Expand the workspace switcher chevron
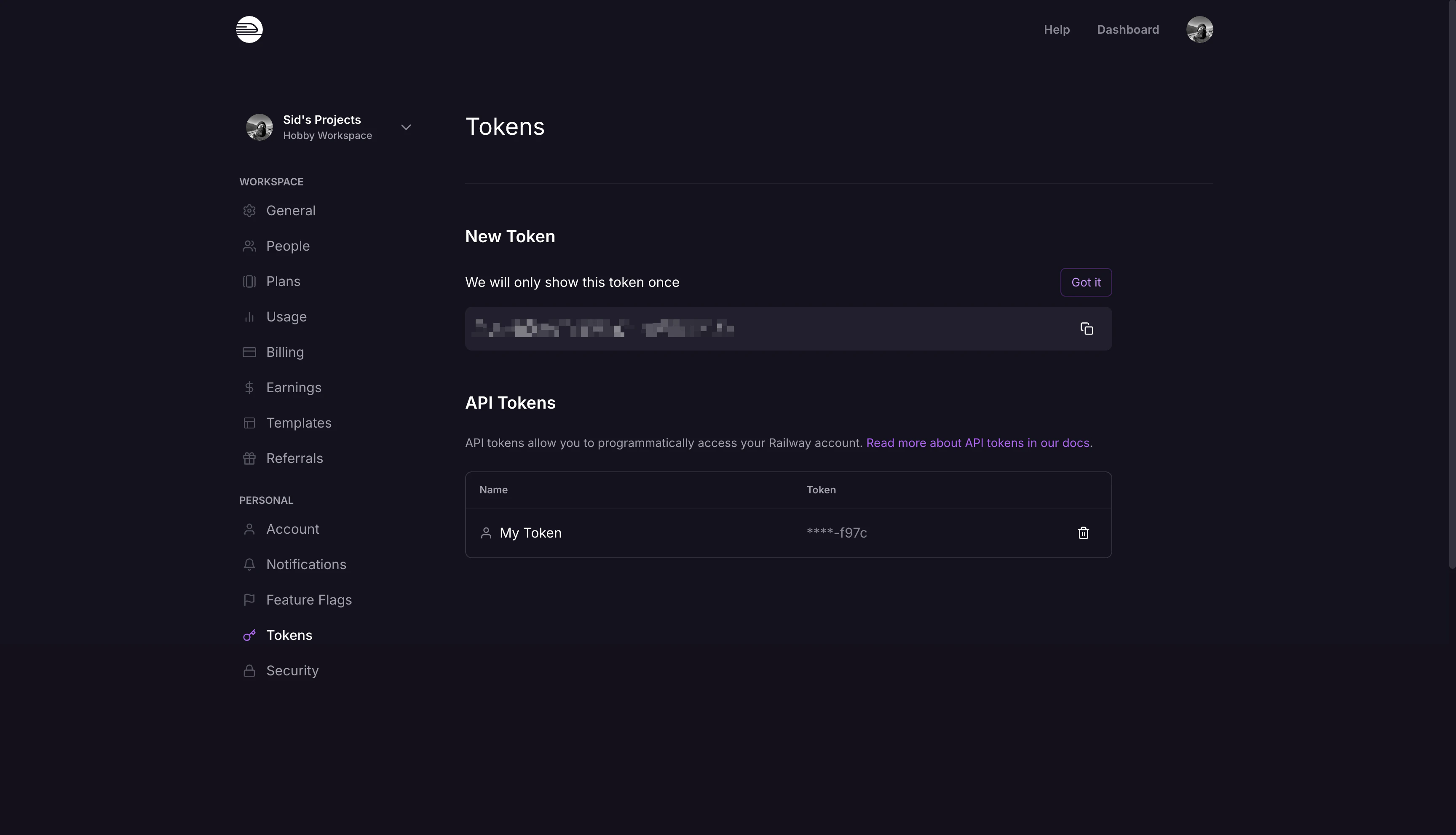The image size is (1456, 835). pos(406,127)
